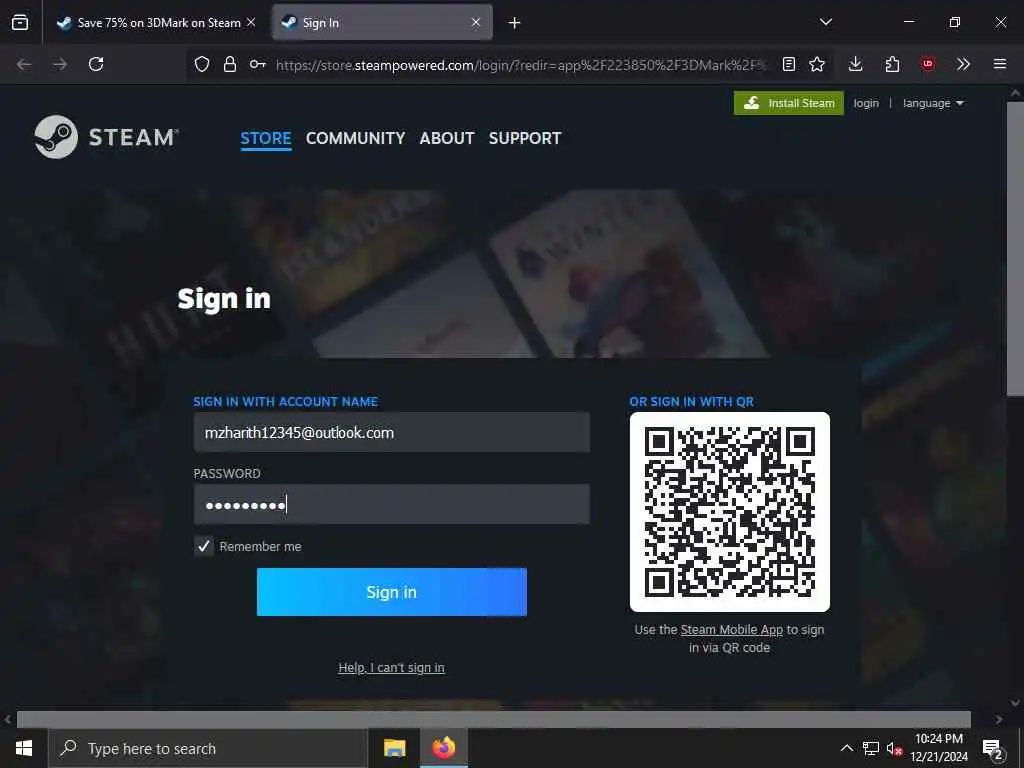Click the Install Steam button

coord(789,103)
